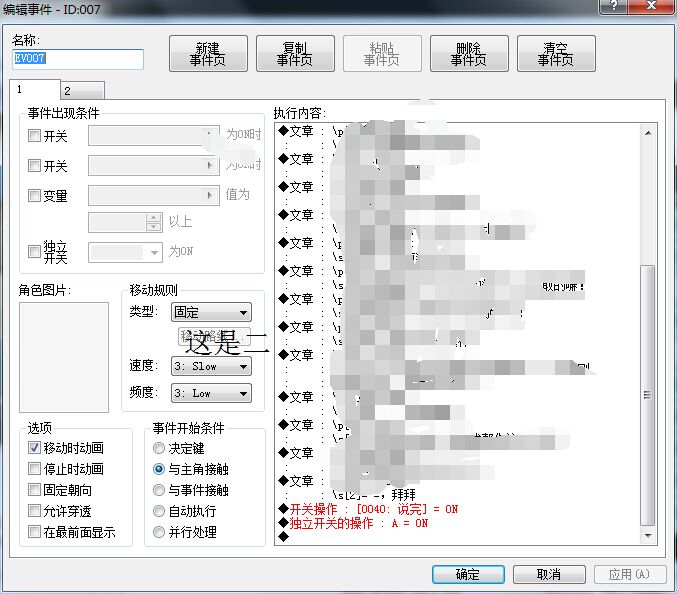
Task: Click the 执行内容 scrollbar thumb
Action: [648, 395]
